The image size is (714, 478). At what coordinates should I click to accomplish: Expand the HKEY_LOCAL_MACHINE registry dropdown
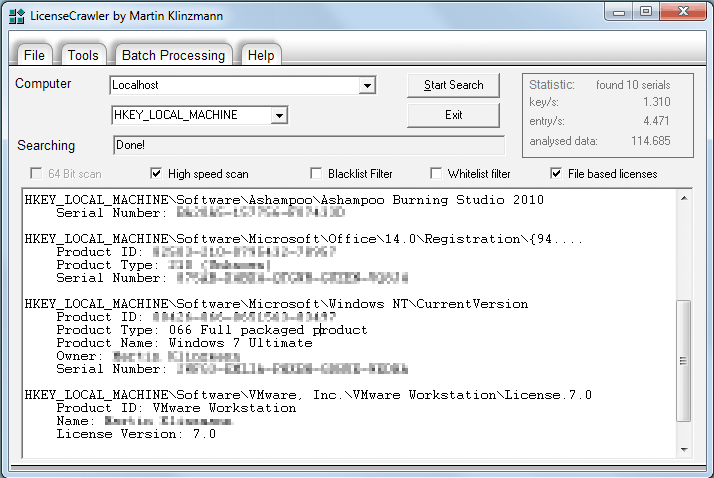tap(279, 115)
